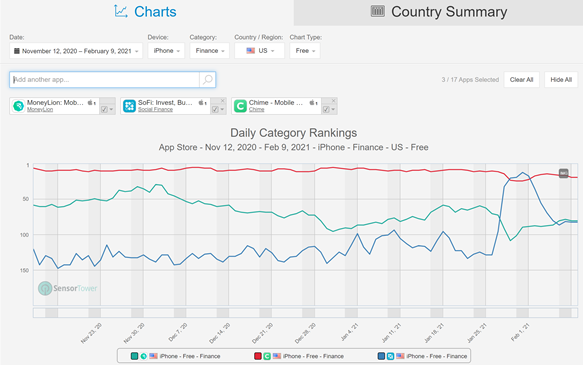Click the Charts line-graph icon

[x=121, y=11]
